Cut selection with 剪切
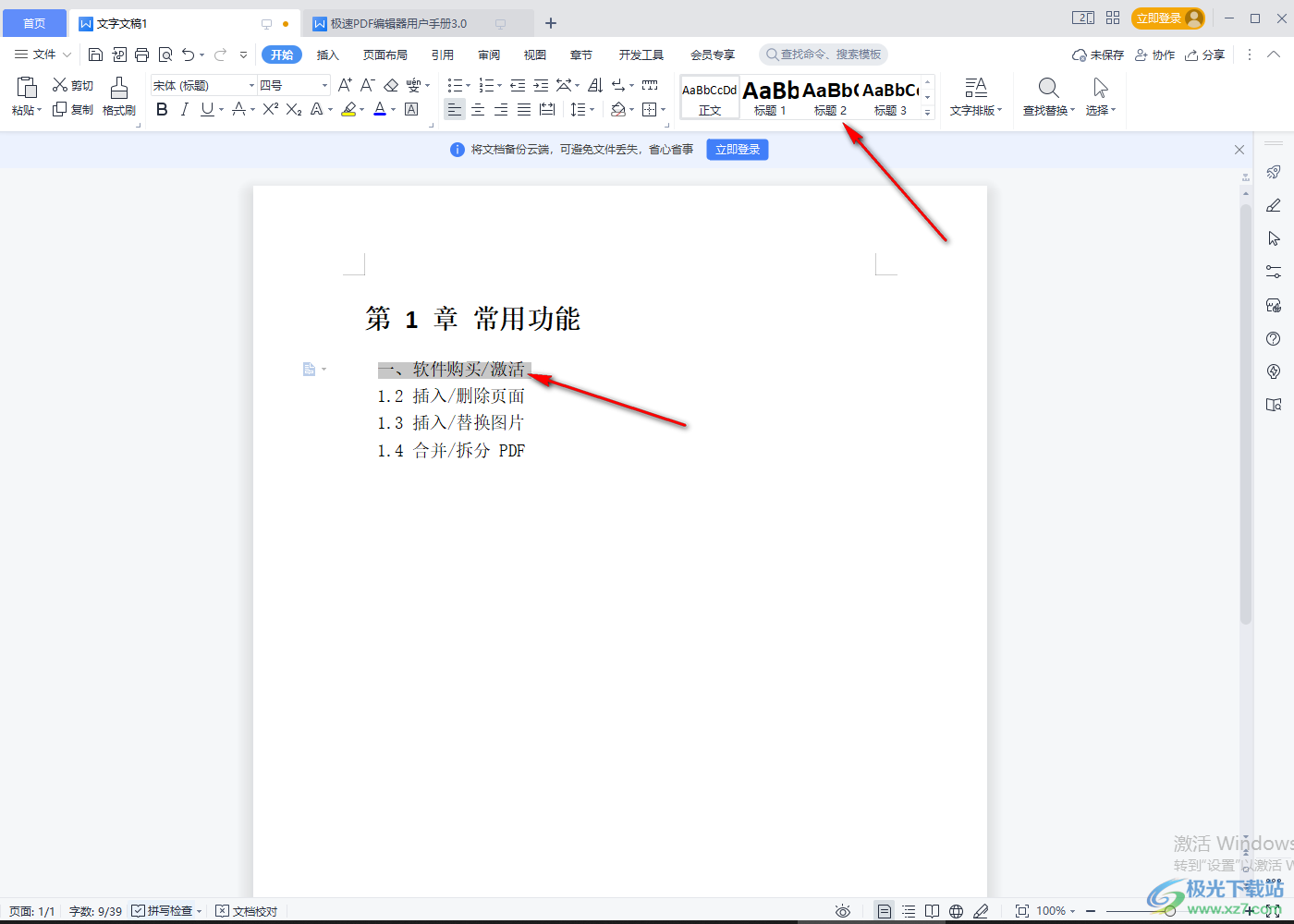The image size is (1294, 924). point(73,85)
